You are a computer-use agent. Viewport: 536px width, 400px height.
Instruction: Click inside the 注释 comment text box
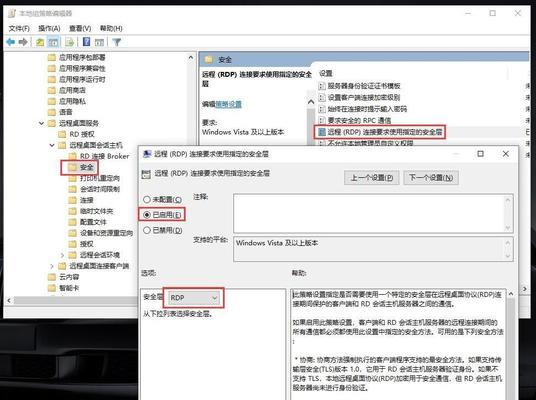click(x=369, y=213)
